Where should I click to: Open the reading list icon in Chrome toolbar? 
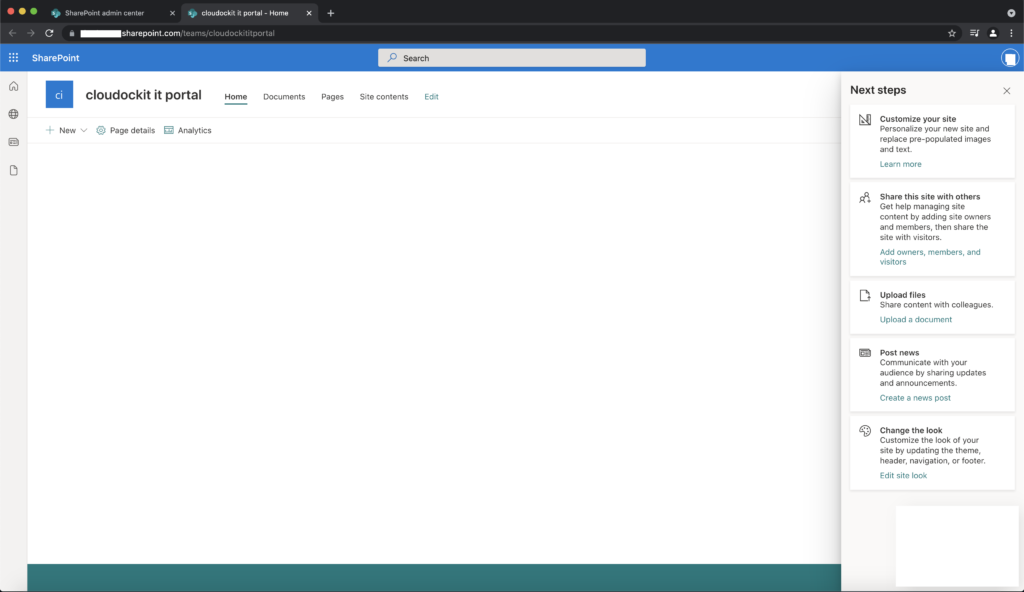click(974, 33)
